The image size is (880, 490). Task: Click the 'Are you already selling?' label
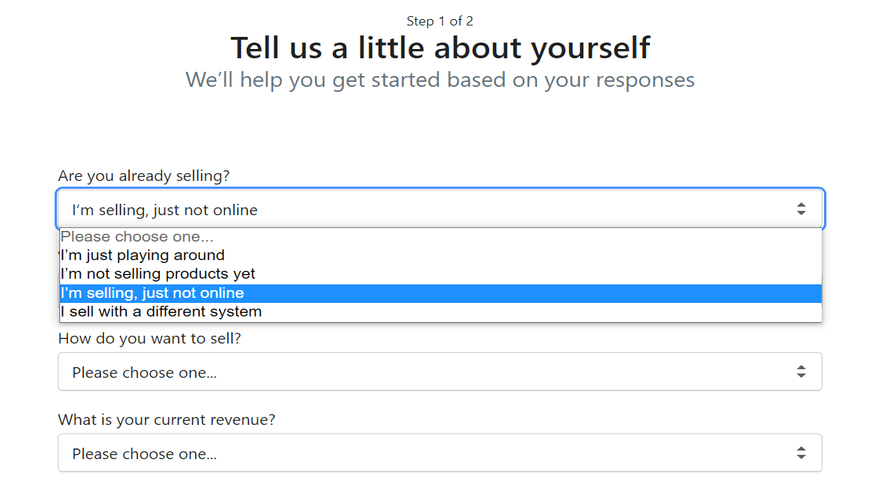pos(144,176)
